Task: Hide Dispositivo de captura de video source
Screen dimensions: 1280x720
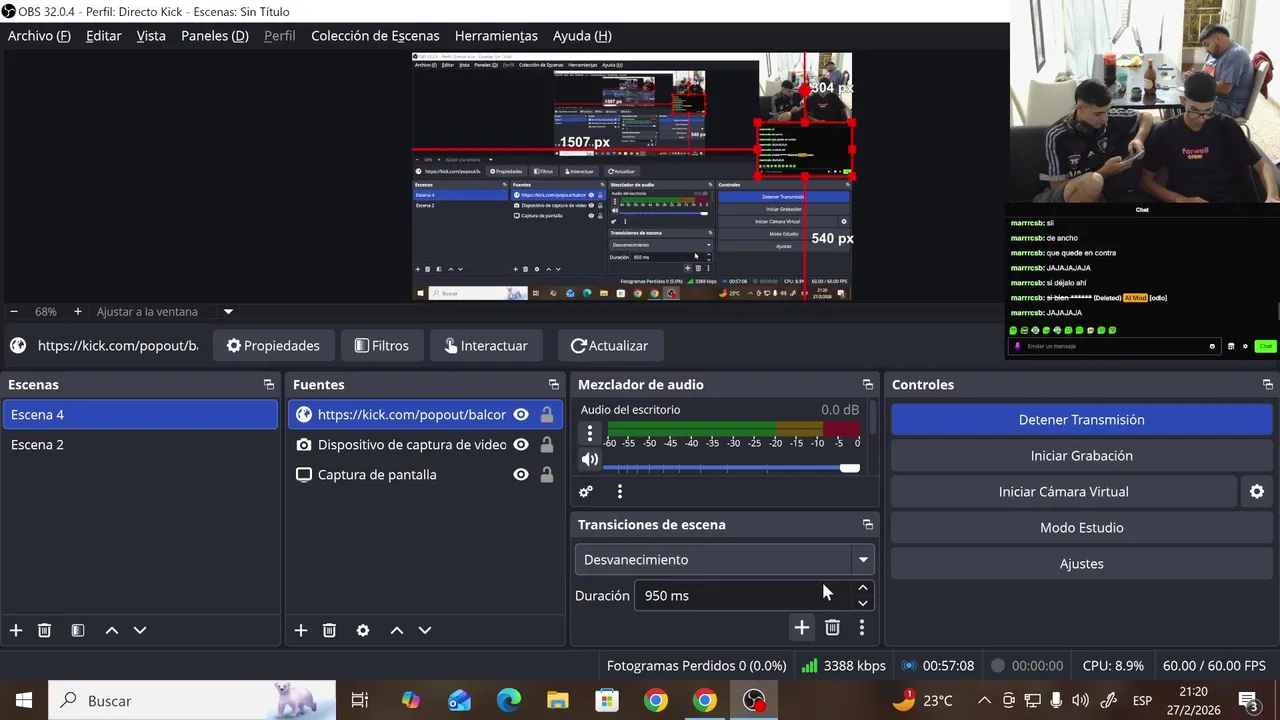Action: [521, 444]
